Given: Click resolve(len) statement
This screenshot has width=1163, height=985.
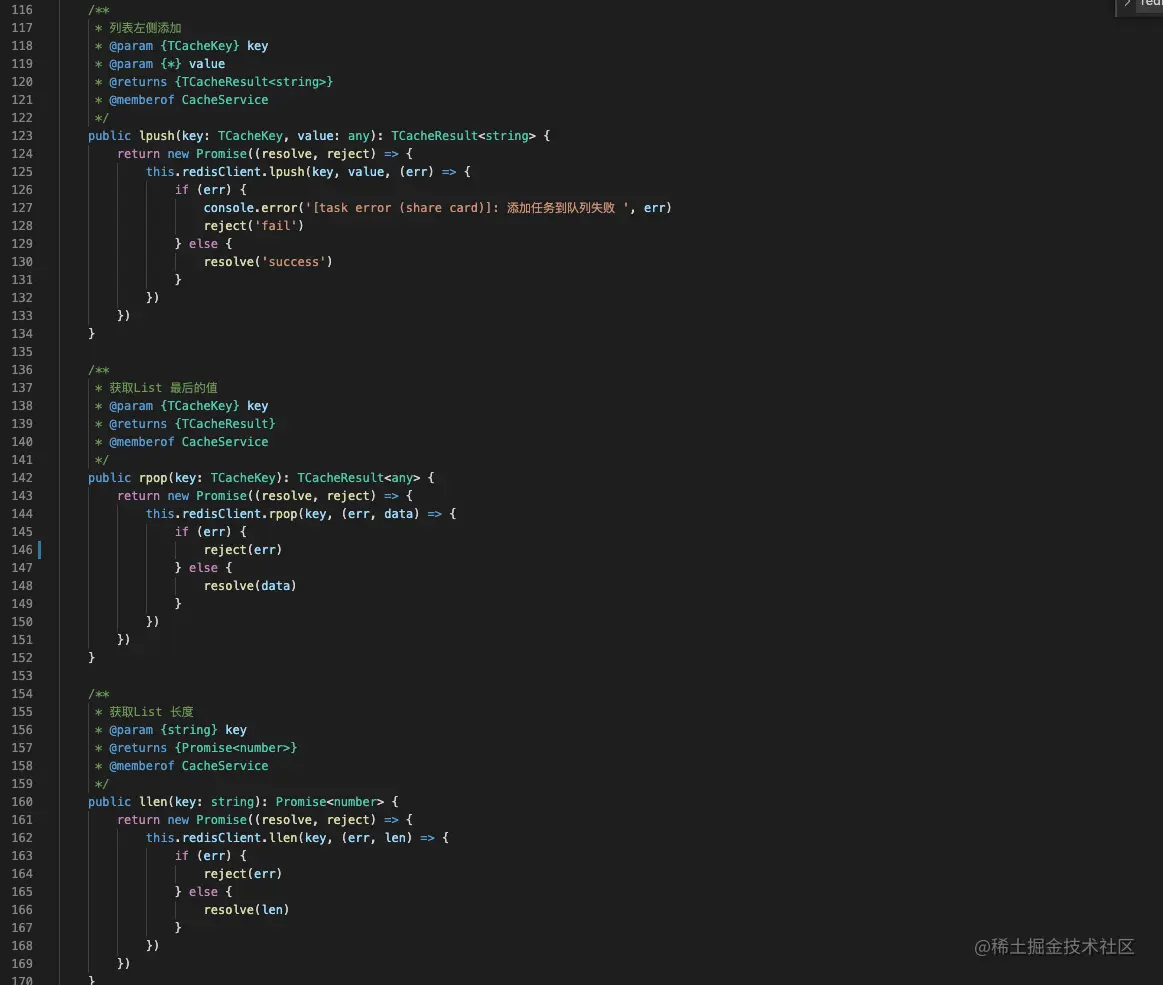Looking at the screenshot, I should pos(246,910).
